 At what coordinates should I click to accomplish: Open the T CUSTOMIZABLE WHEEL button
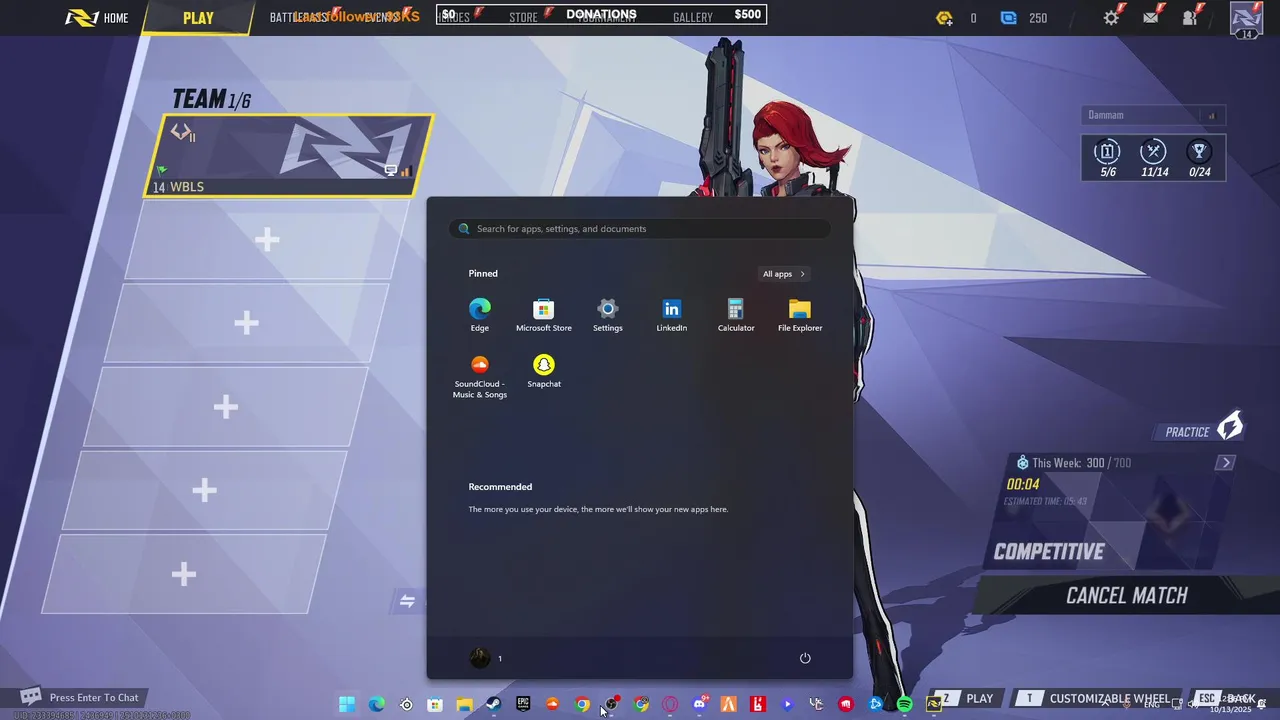[x=1097, y=698]
